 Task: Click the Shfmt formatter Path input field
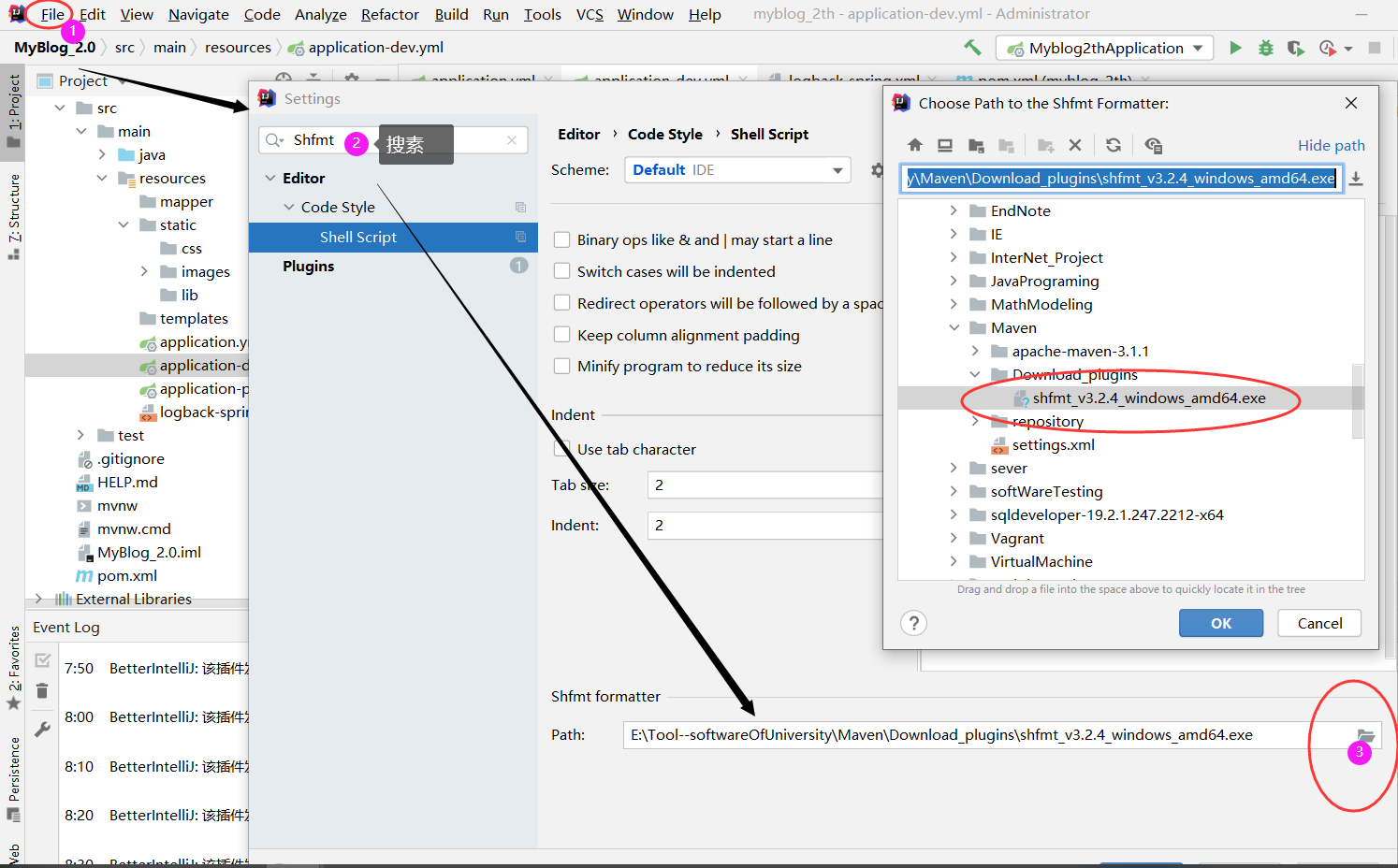pos(936,734)
